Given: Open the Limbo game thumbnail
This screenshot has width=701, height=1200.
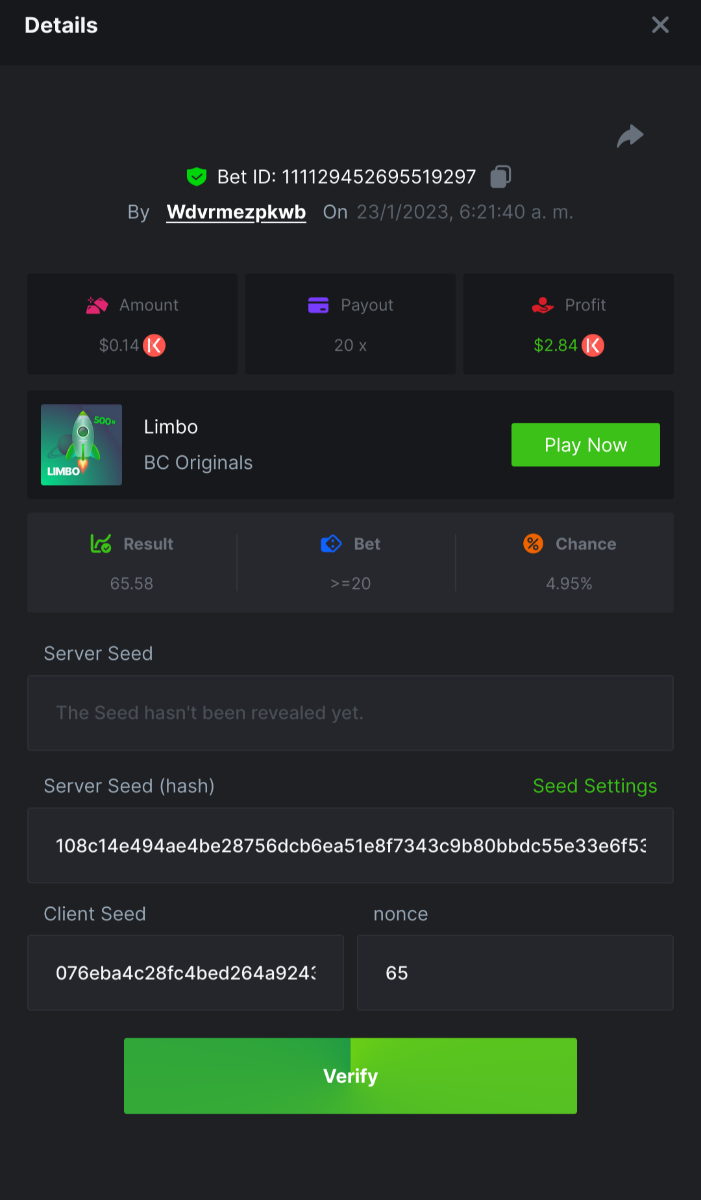Looking at the screenshot, I should pyautogui.click(x=81, y=445).
